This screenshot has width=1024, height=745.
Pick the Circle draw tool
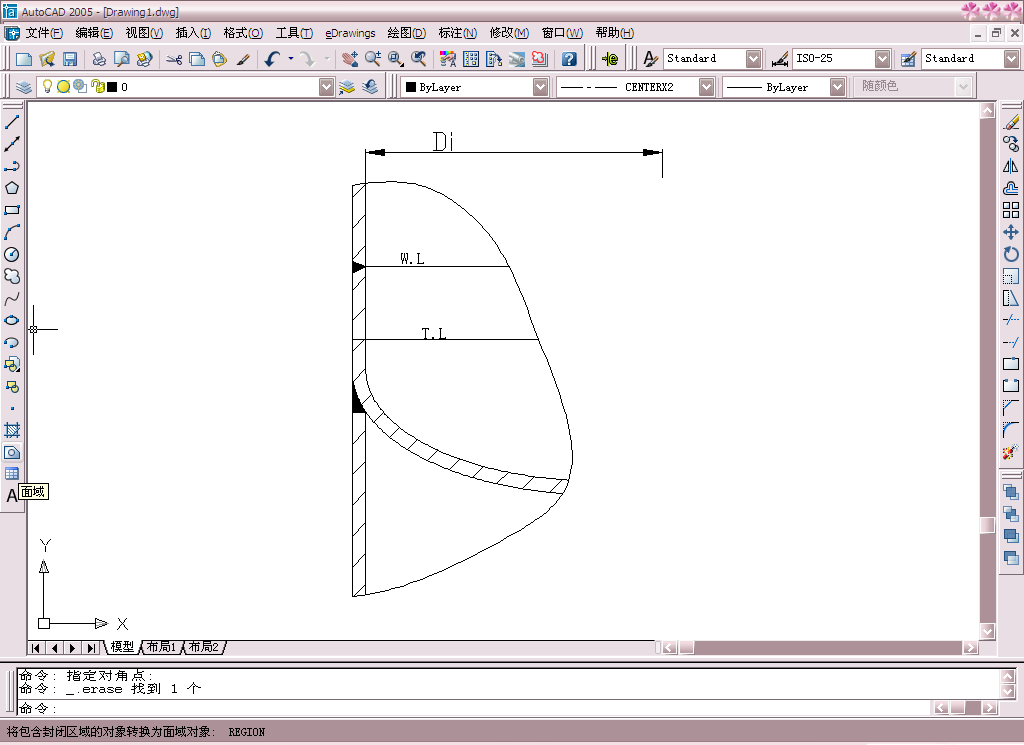coord(12,254)
